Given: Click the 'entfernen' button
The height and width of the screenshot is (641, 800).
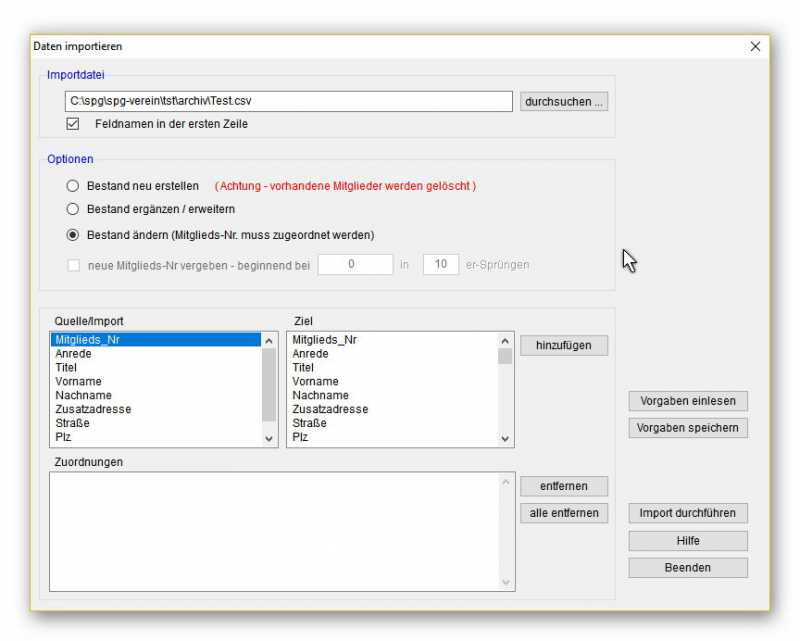Looking at the screenshot, I should tap(564, 486).
